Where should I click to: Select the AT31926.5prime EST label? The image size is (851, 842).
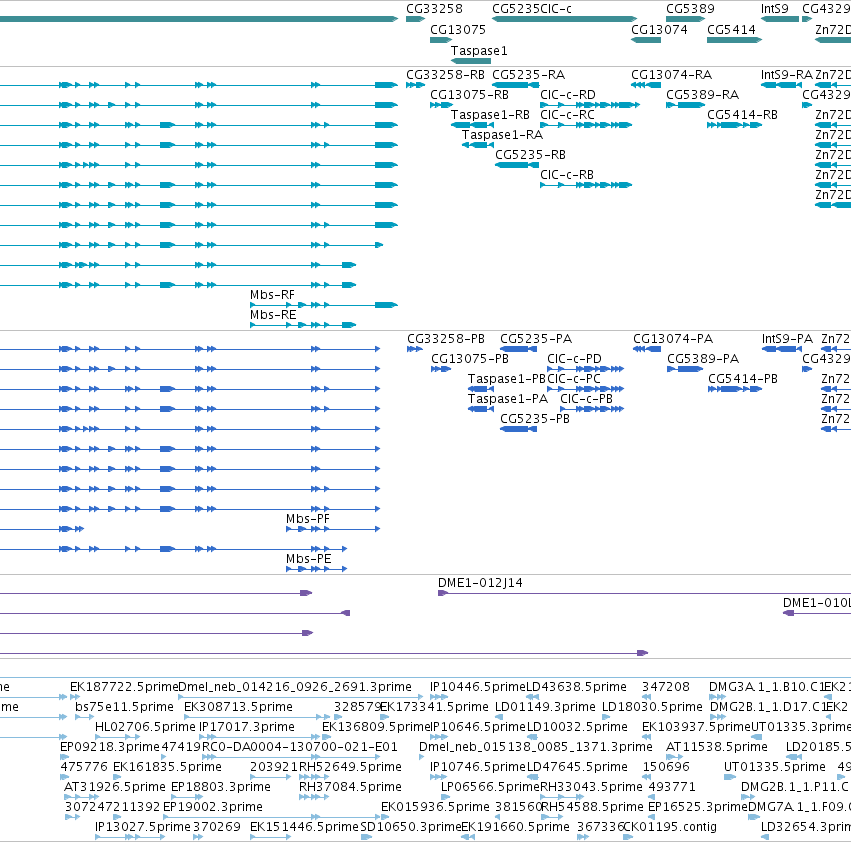coord(115,787)
